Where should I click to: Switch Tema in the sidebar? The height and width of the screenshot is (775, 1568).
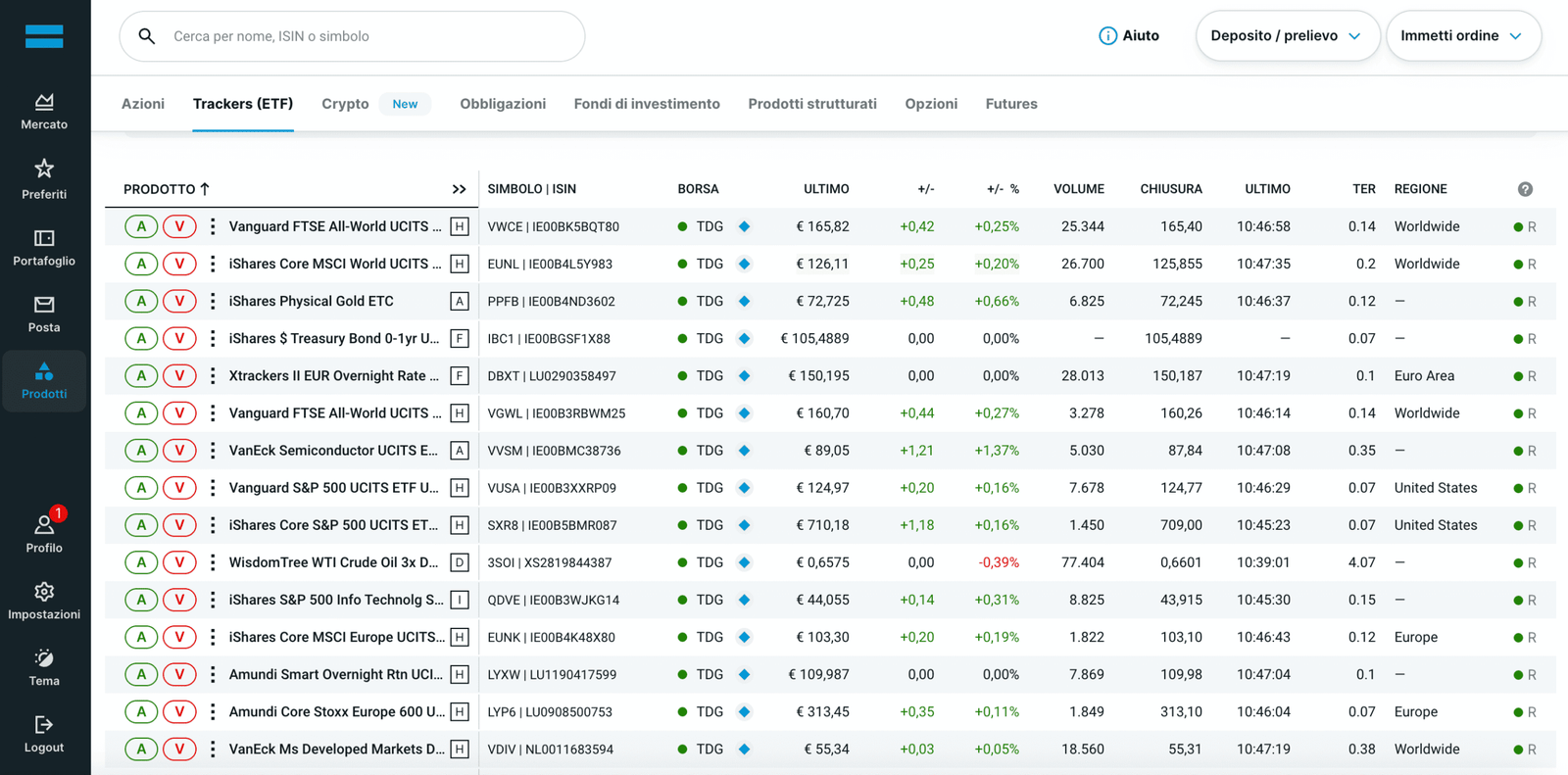[44, 667]
